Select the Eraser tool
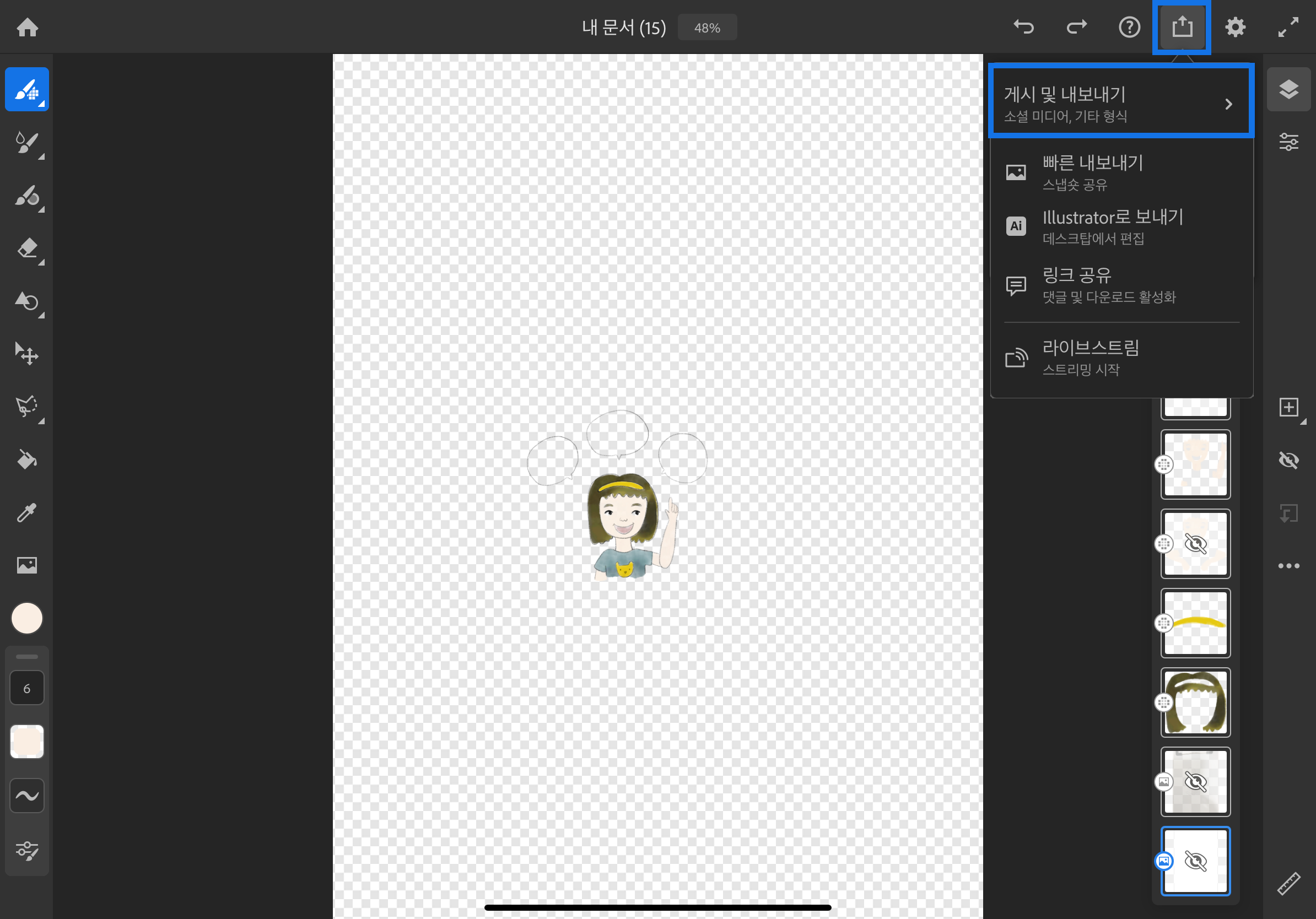 pos(27,248)
